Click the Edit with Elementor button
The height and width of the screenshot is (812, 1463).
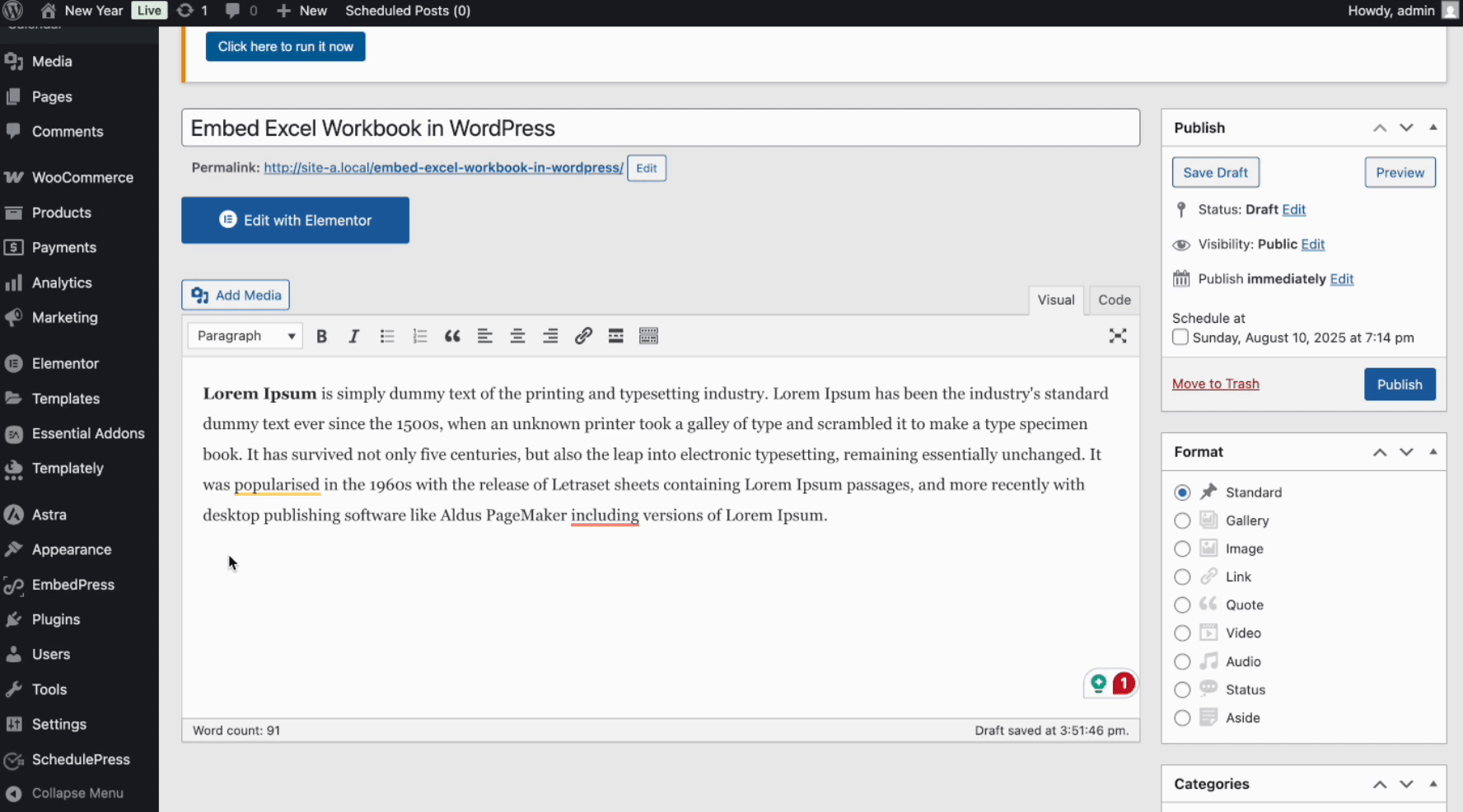point(295,220)
